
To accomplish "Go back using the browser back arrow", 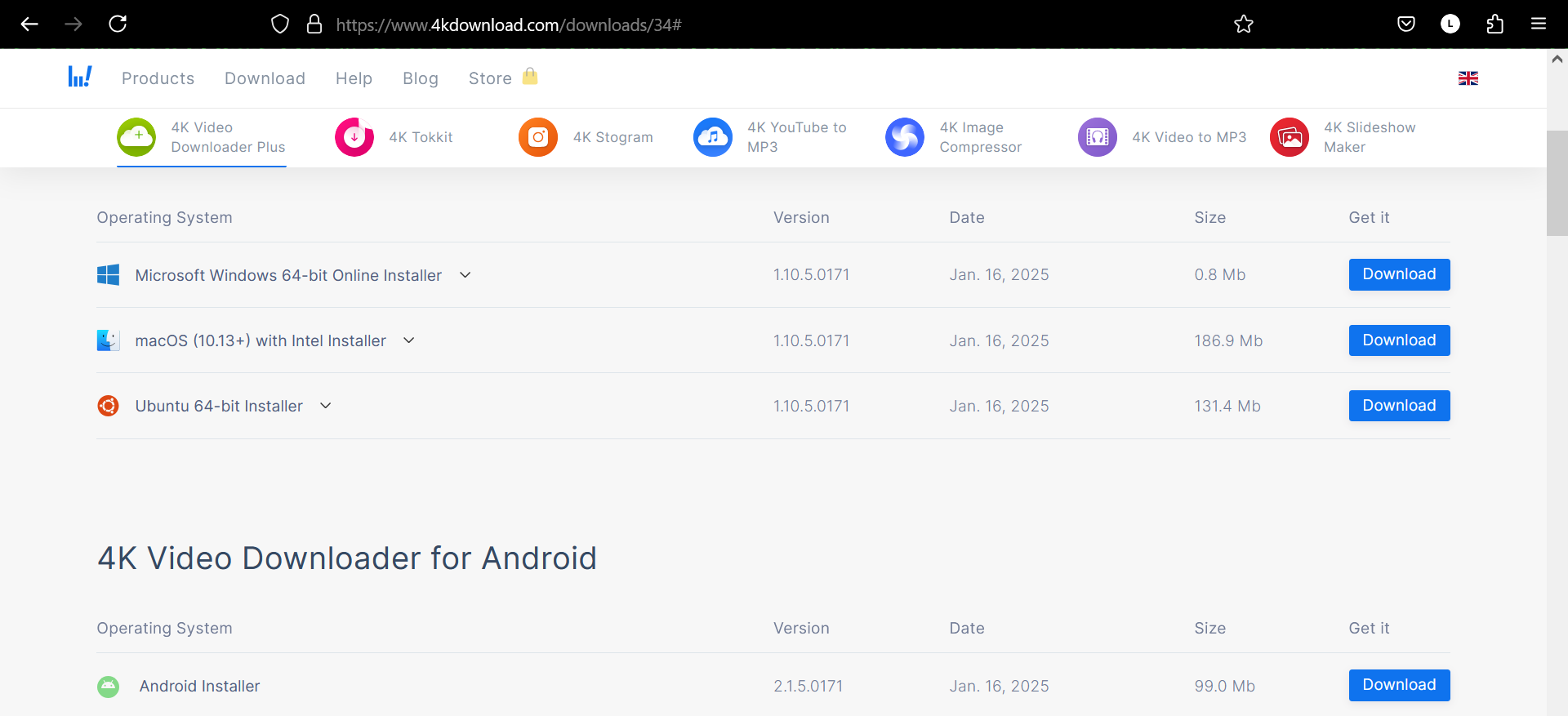I will coord(29,24).
